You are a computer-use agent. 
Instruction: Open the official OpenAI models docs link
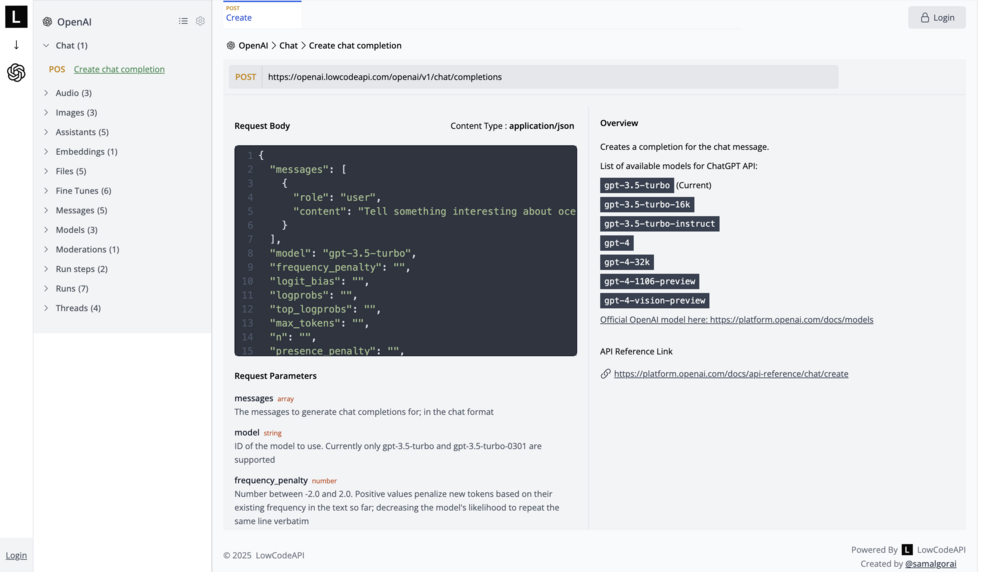pyautogui.click(x=736, y=320)
